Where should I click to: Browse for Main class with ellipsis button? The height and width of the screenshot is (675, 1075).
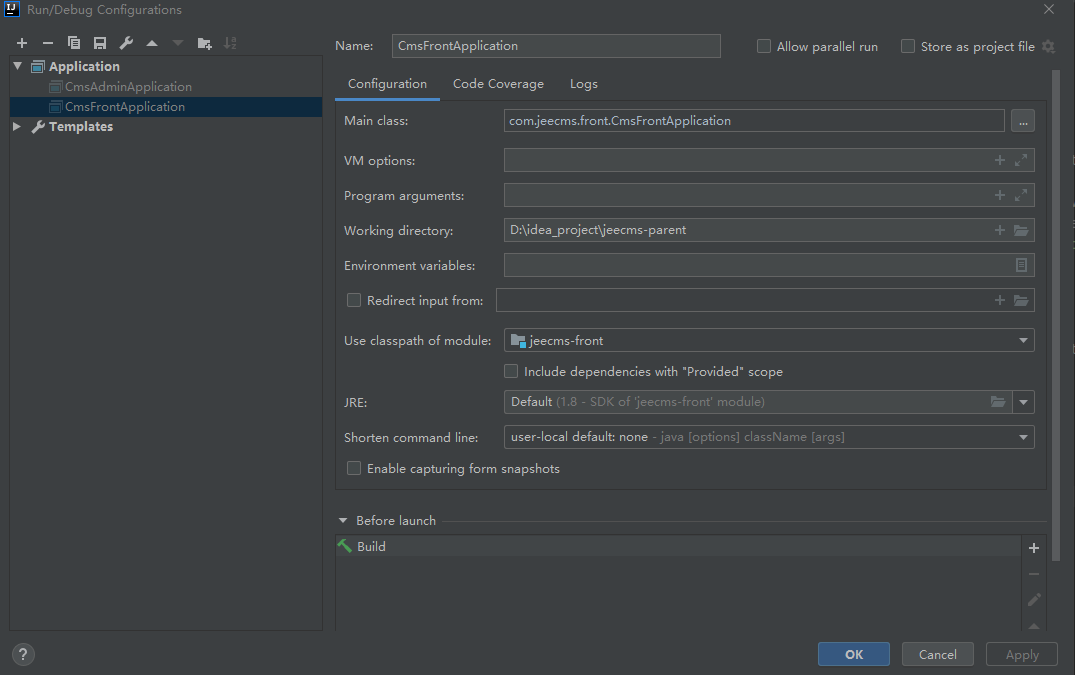[1022, 121]
